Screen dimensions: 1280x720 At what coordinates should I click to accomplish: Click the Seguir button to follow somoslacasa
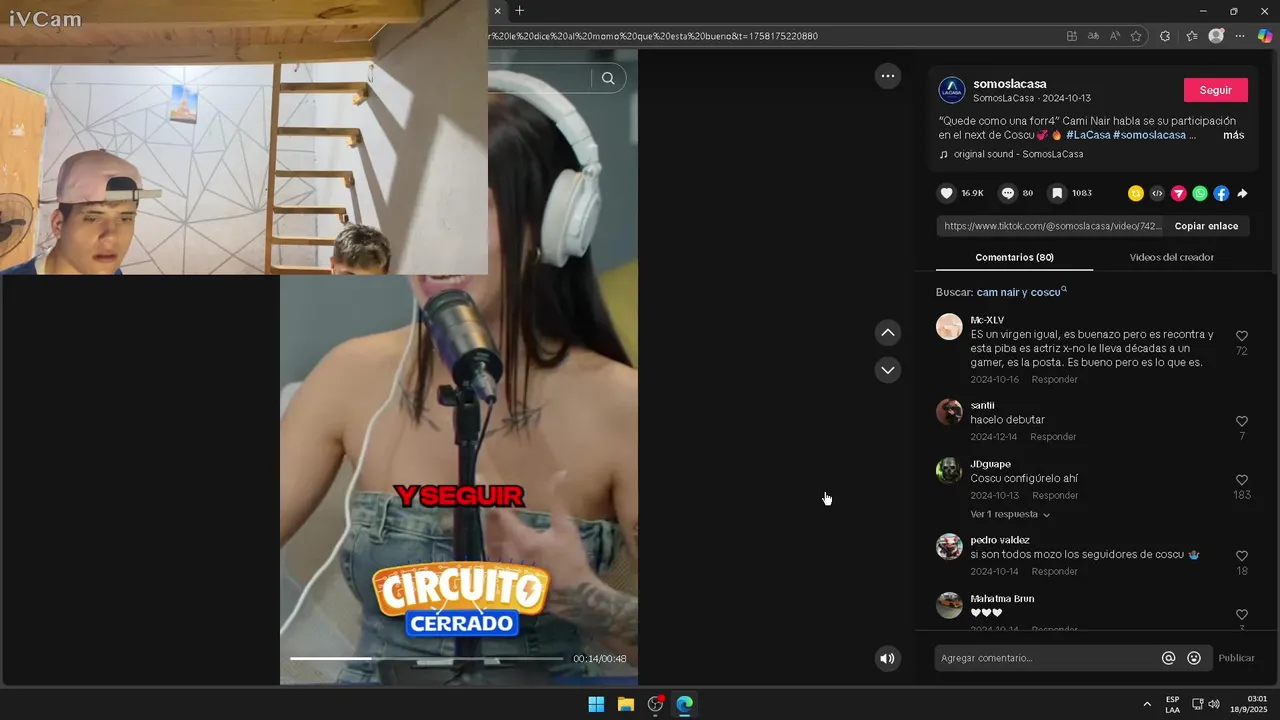pyautogui.click(x=1216, y=90)
